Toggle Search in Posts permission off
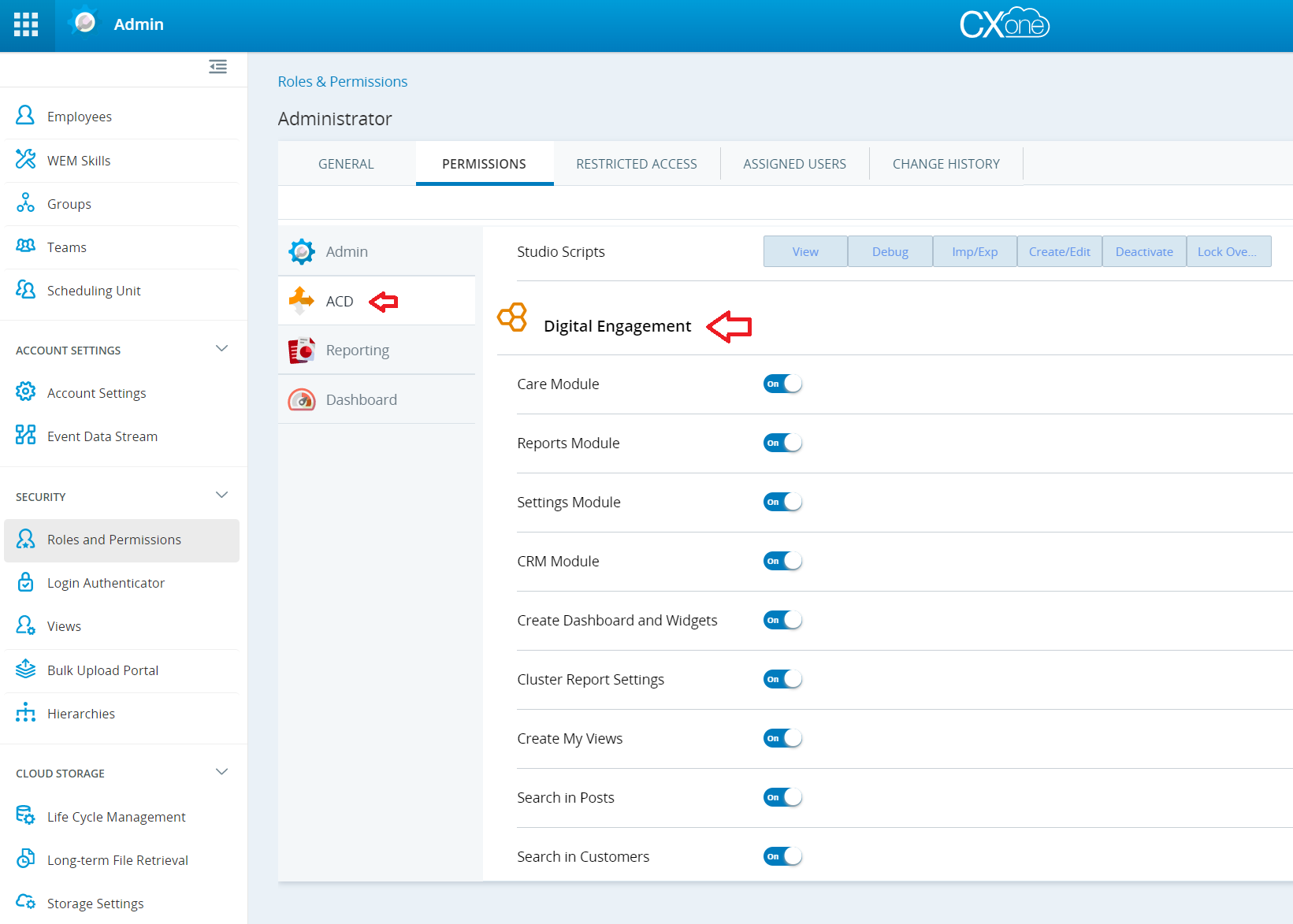Viewport: 1293px width, 924px height. pyautogui.click(x=782, y=797)
